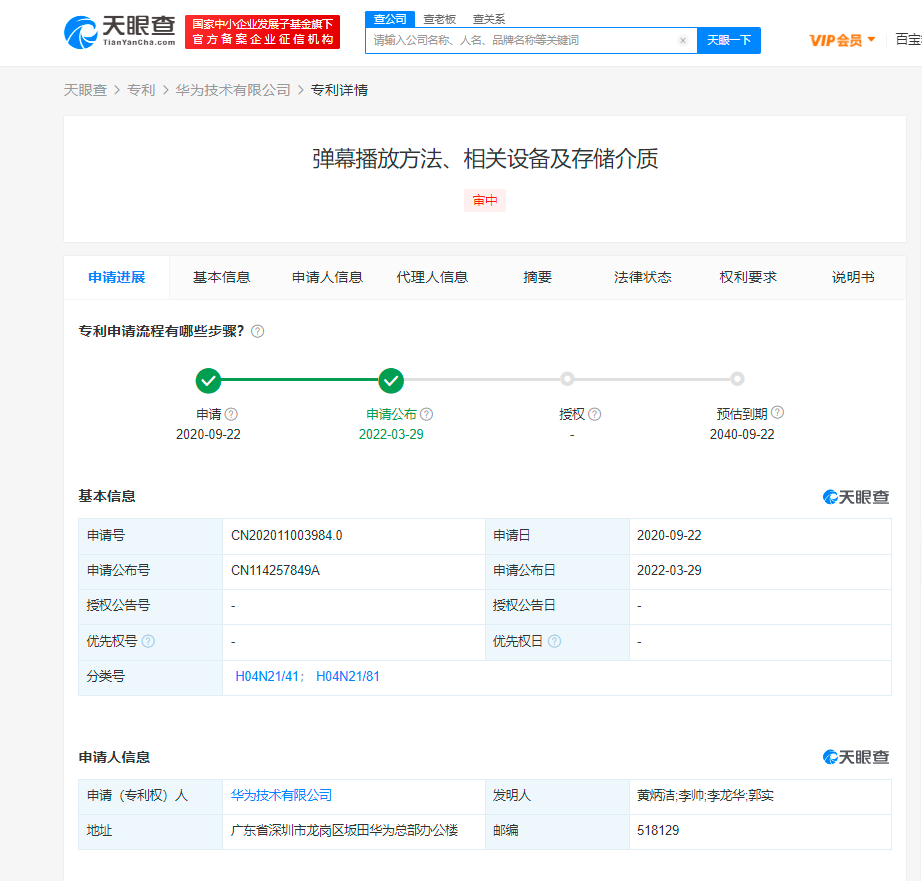The height and width of the screenshot is (881, 922).
Task: Open the 专利 breadcrumb link
Action: click(141, 90)
